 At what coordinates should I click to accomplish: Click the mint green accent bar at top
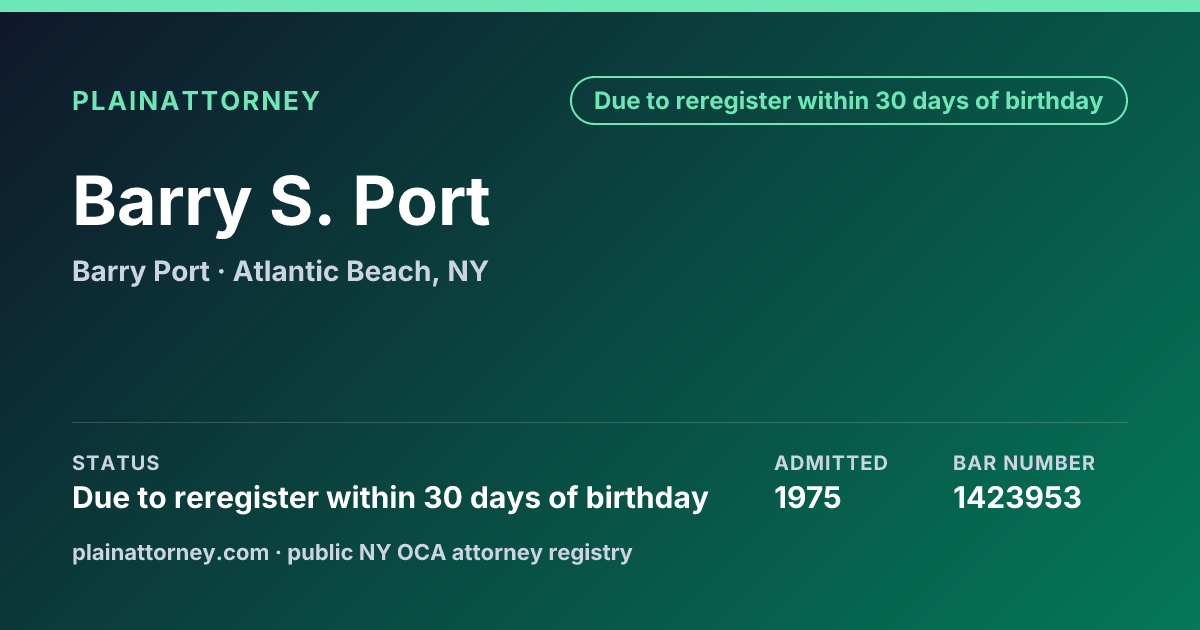click(x=600, y=6)
